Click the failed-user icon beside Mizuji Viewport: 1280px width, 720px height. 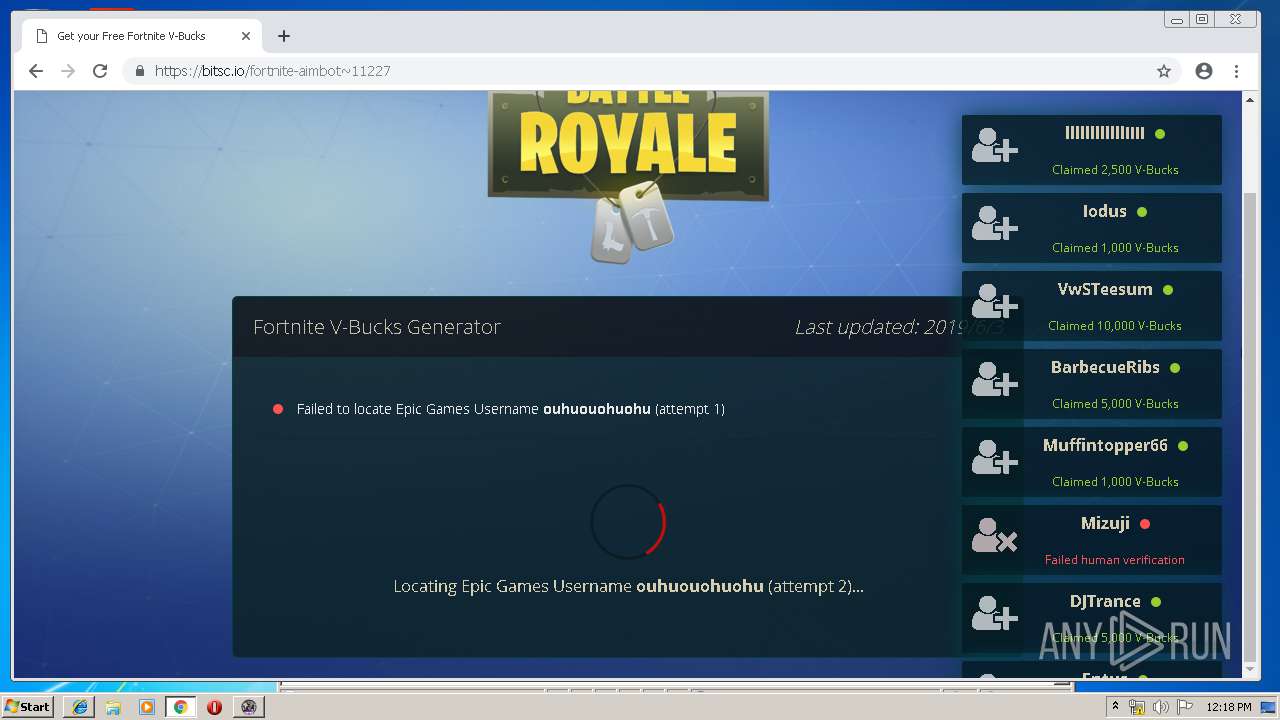(x=995, y=537)
